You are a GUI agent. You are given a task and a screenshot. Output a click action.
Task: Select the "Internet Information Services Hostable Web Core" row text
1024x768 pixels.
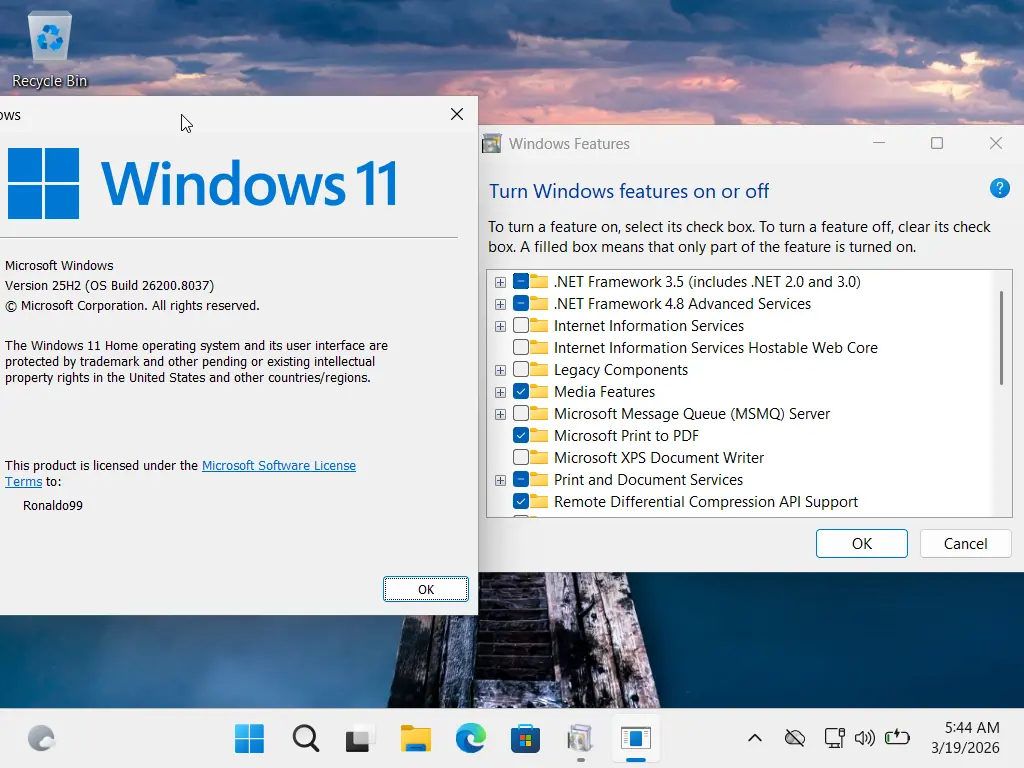pyautogui.click(x=716, y=347)
